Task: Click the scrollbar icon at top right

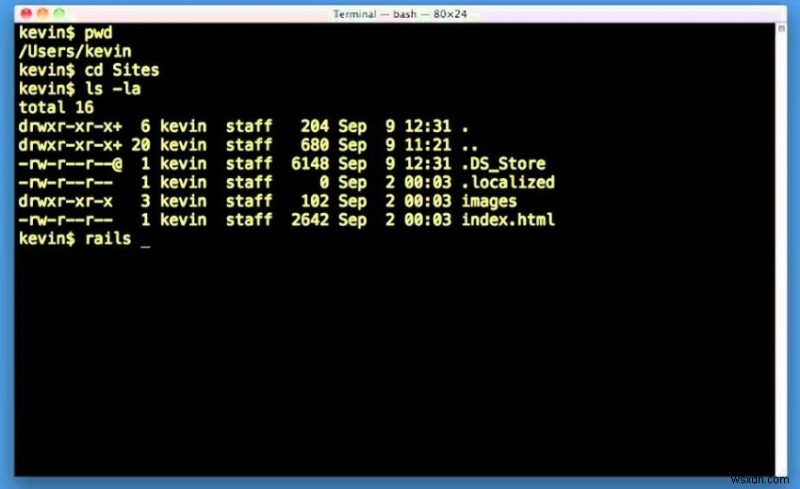Action: pyautogui.click(x=781, y=28)
